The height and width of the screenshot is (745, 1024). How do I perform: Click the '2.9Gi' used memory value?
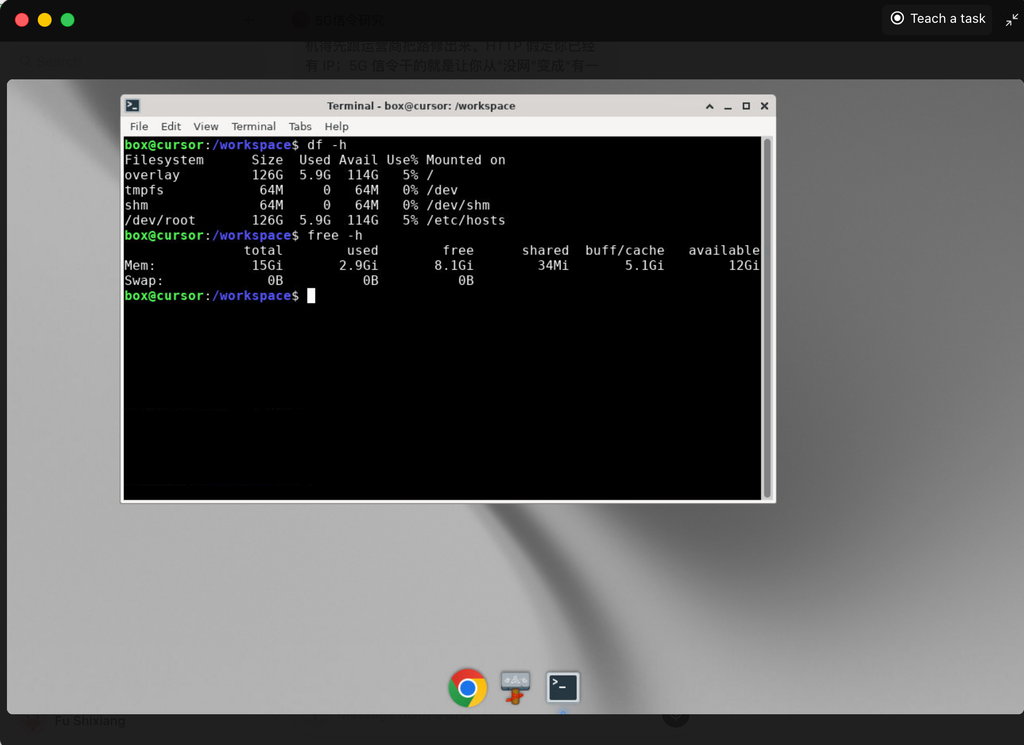click(x=359, y=265)
